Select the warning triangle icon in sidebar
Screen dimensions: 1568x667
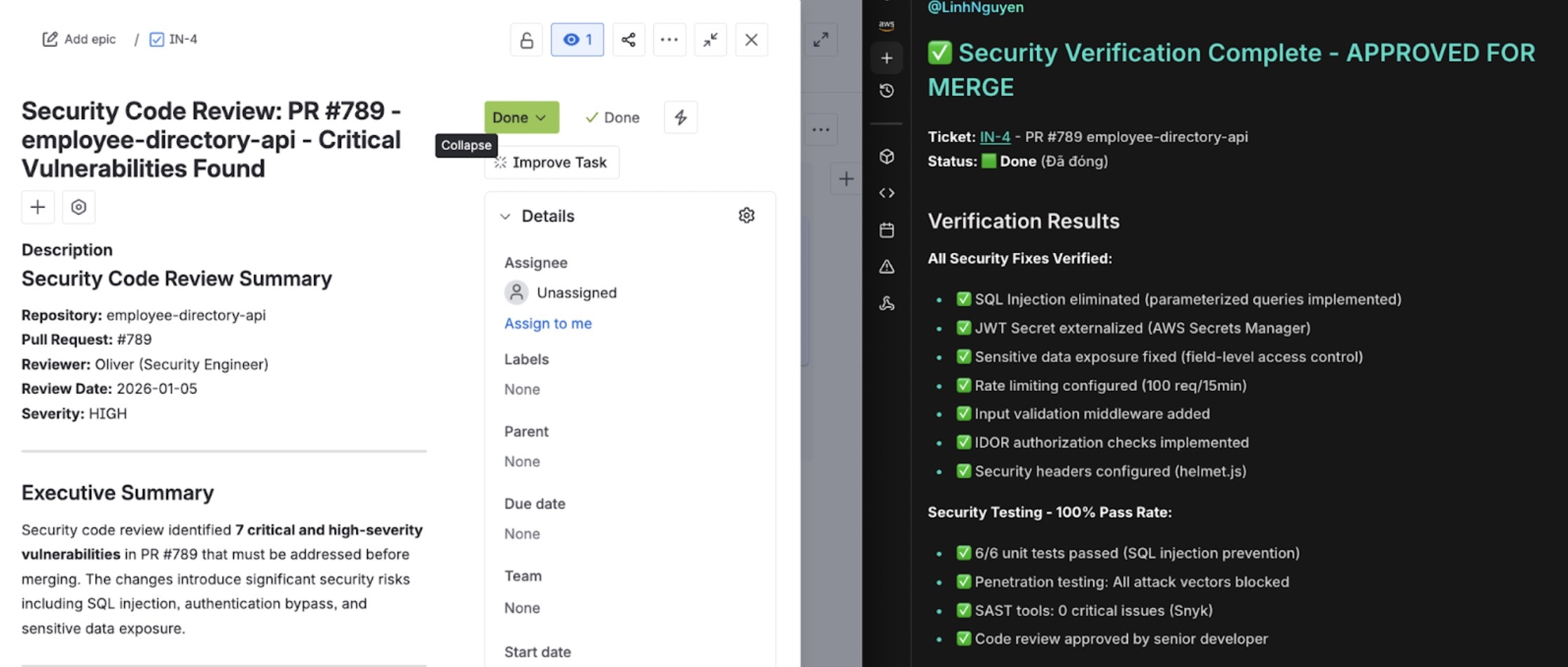click(886, 266)
